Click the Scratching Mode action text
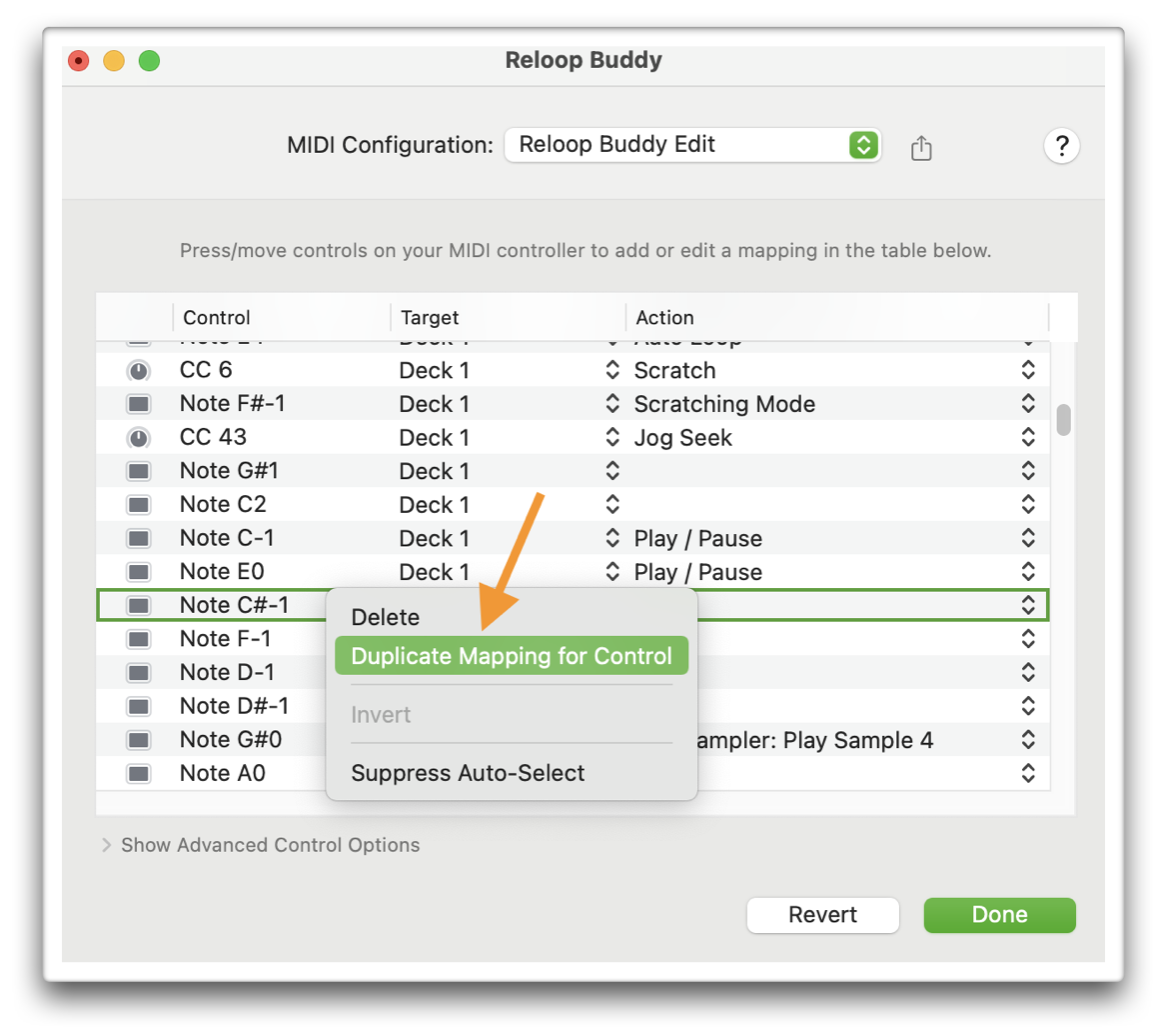This screenshot has width=1168, height=1036. 724,404
